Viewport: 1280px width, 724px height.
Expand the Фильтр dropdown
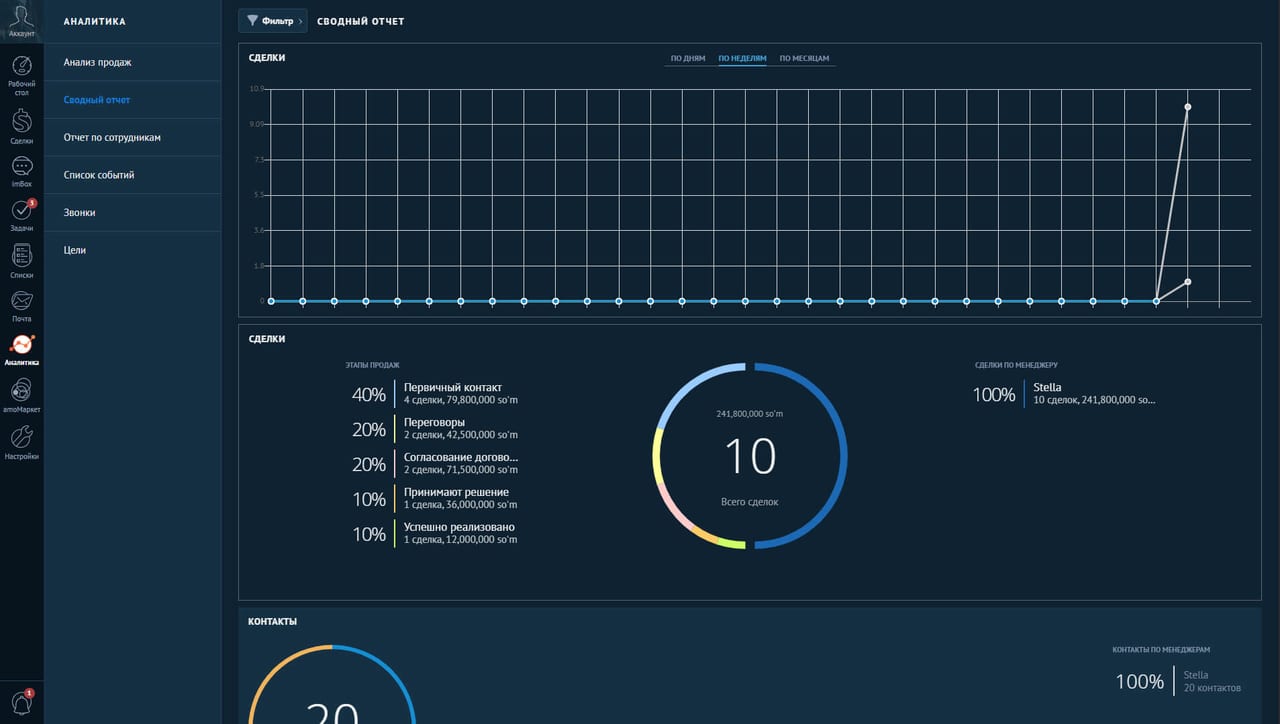click(x=273, y=21)
